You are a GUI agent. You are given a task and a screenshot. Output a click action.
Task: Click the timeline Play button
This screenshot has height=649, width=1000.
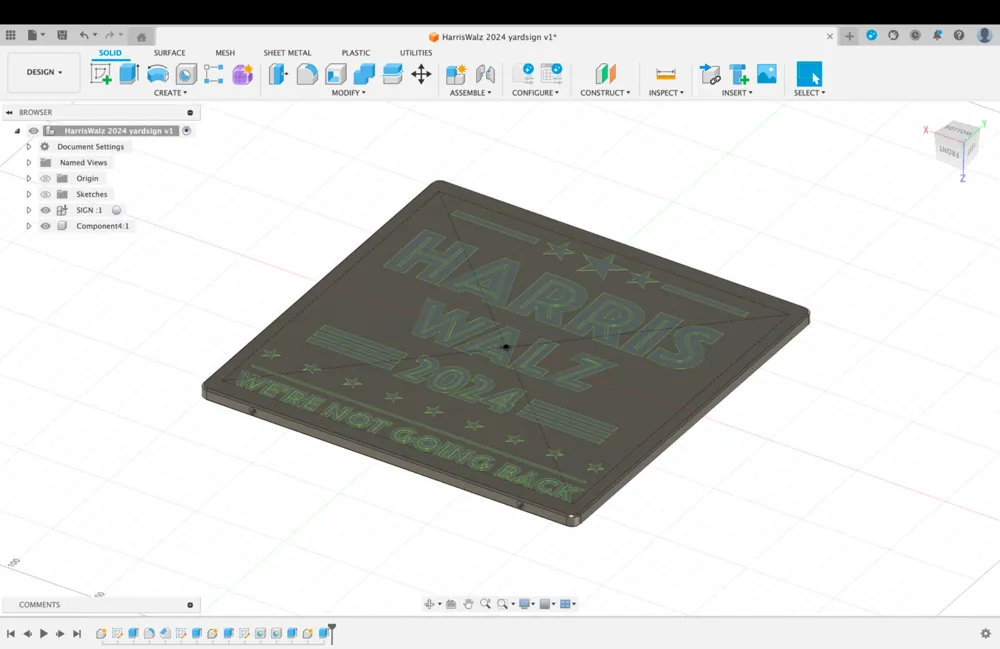click(x=44, y=633)
